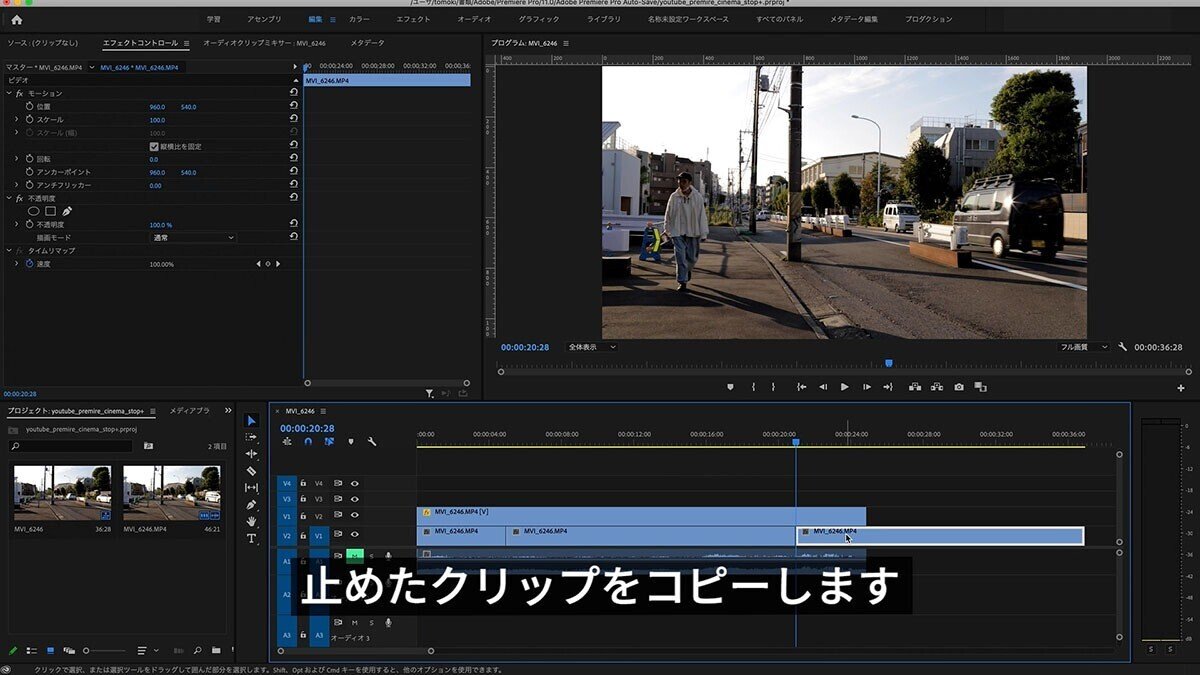The height and width of the screenshot is (675, 1200).
Task: Select the Razor tool
Action: coord(251,471)
